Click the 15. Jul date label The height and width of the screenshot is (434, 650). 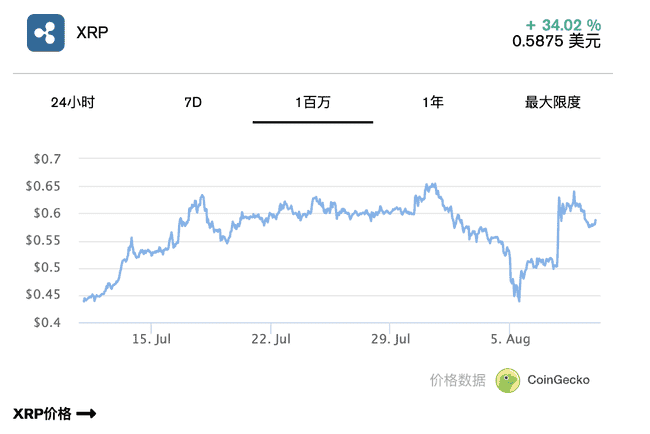(x=151, y=339)
